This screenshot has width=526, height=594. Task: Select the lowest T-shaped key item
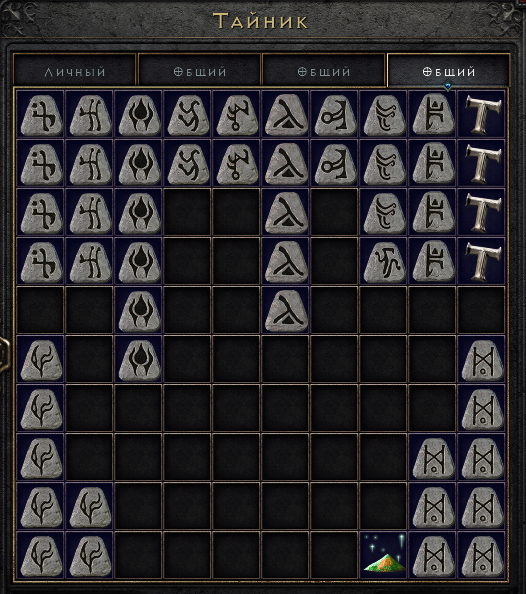pos(482,261)
